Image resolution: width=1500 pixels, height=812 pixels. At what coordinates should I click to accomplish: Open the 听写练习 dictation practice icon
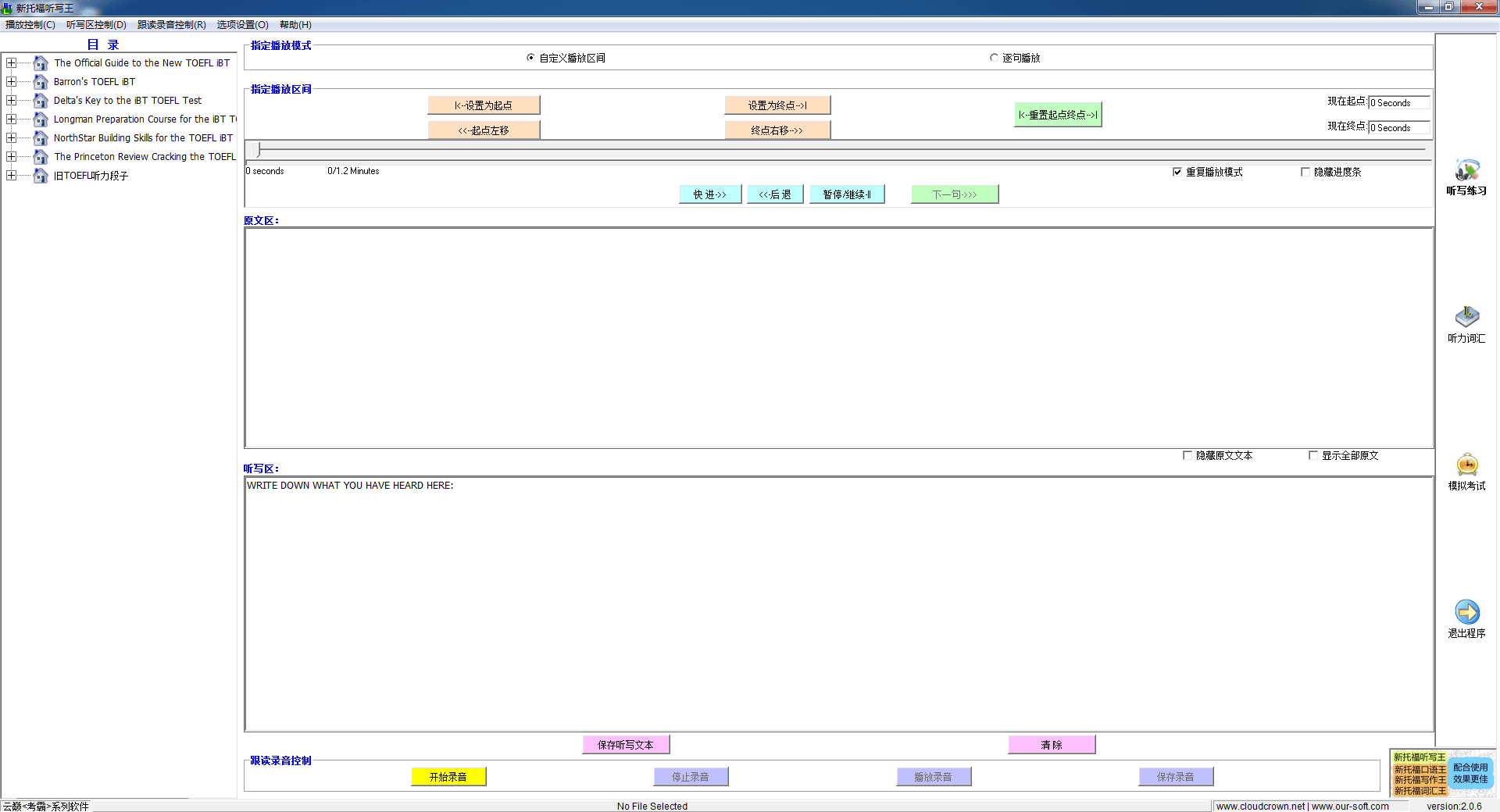click(1466, 171)
